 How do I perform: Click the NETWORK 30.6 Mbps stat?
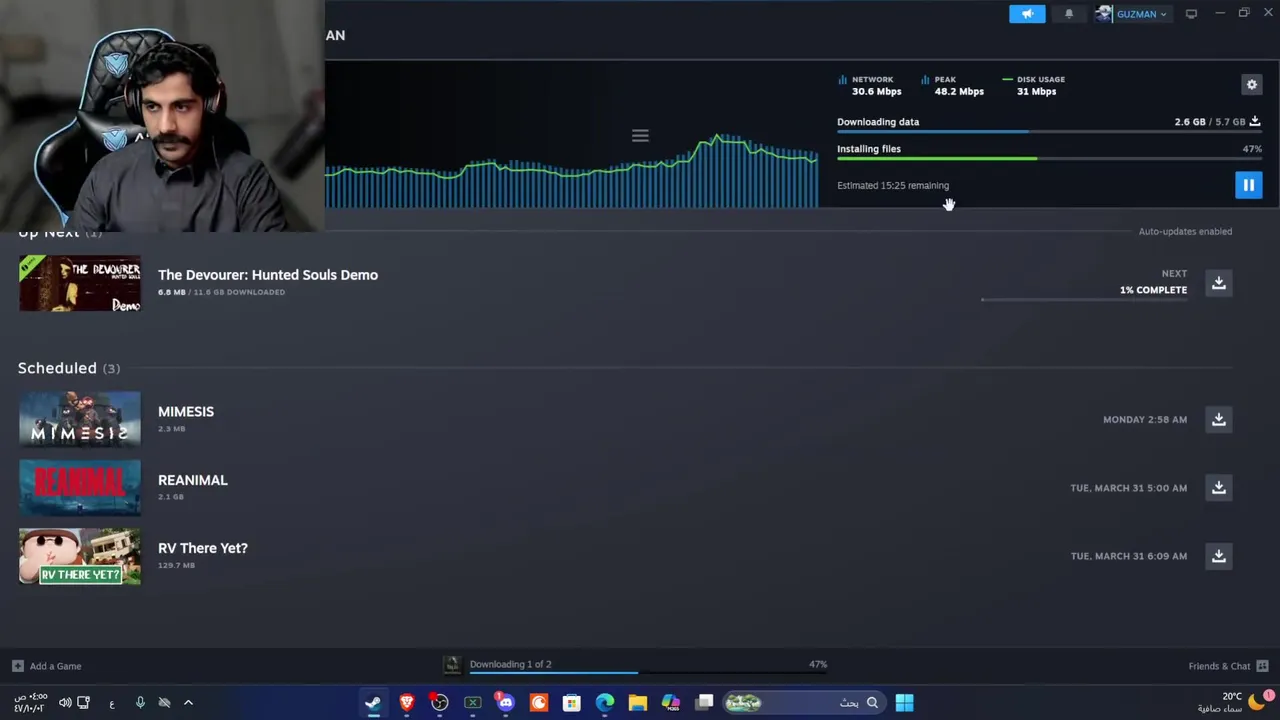tap(870, 85)
